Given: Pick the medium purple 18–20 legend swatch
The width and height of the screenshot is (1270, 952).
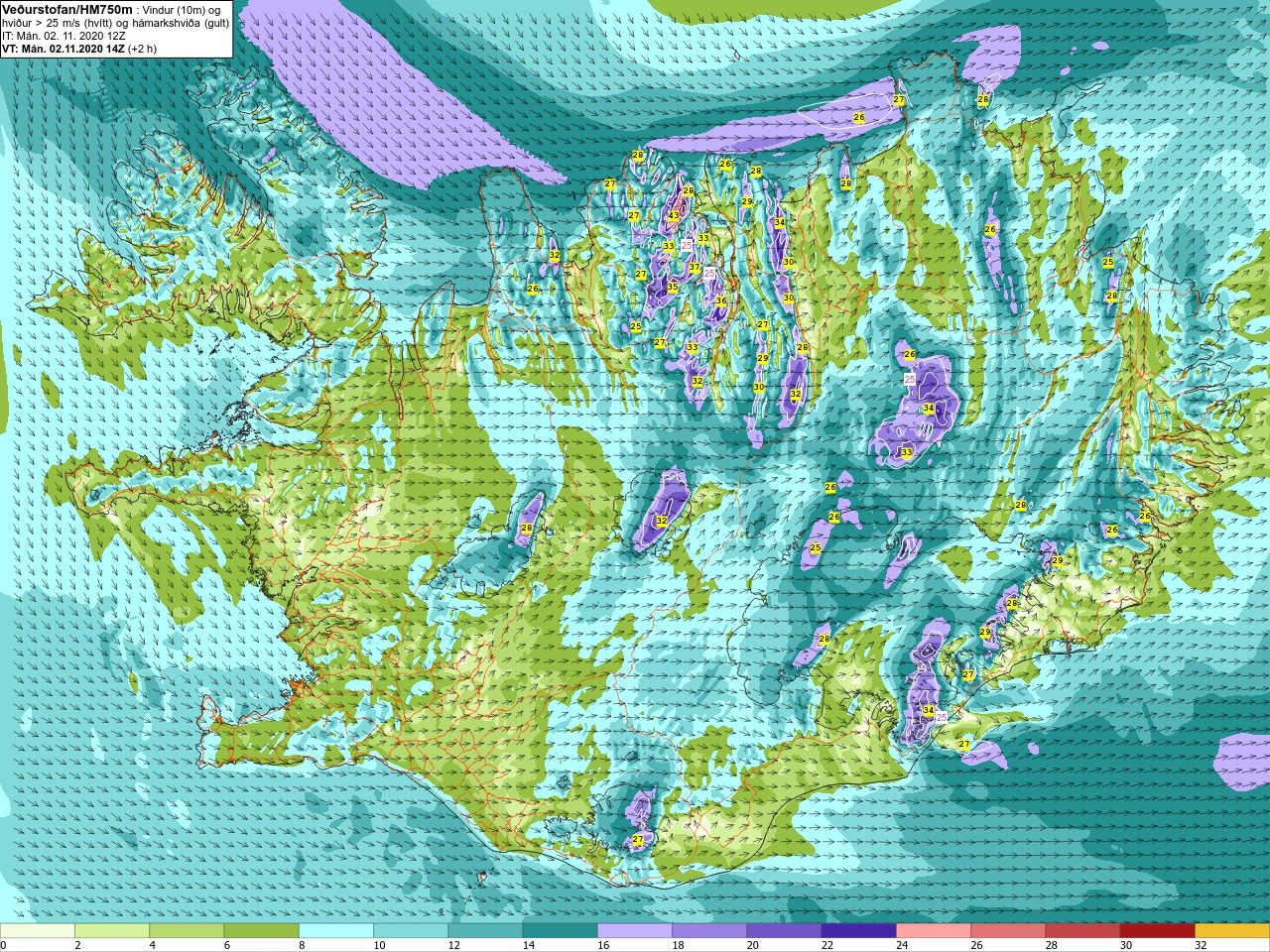Looking at the screenshot, I should 709,931.
